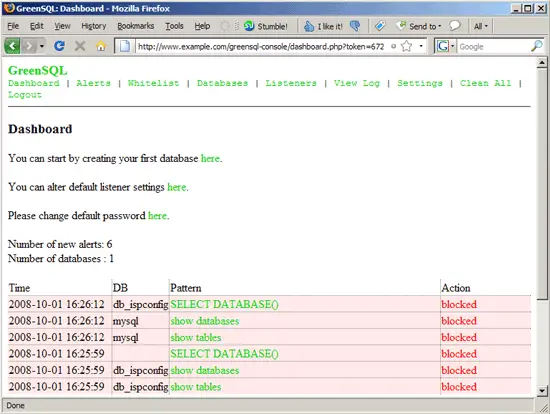
Task: Click the vertical scrollbar thumb
Action: [x=542, y=184]
